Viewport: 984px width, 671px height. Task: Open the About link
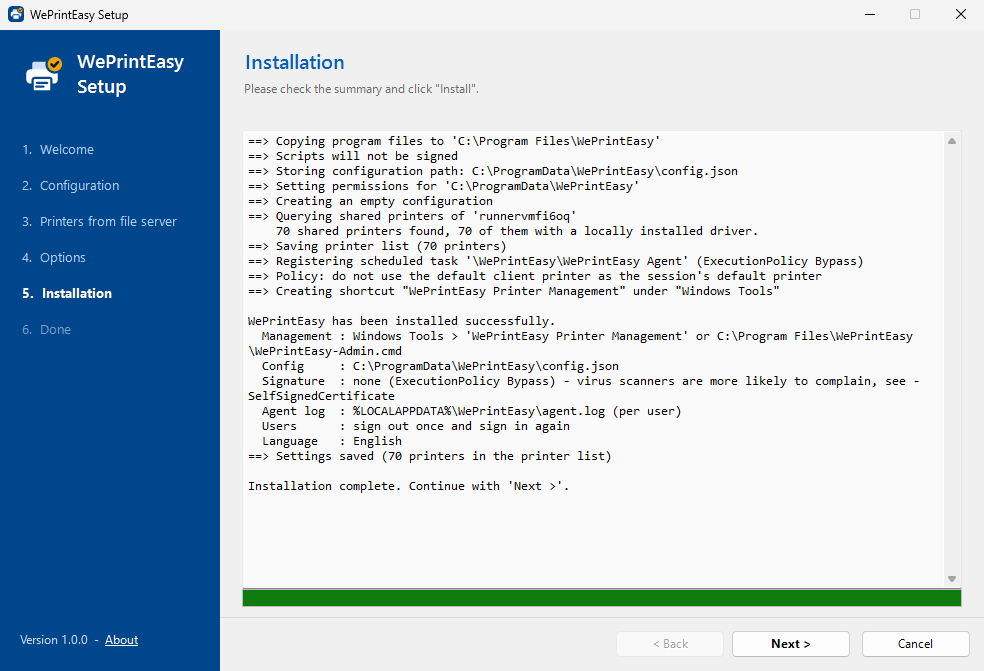coord(121,640)
